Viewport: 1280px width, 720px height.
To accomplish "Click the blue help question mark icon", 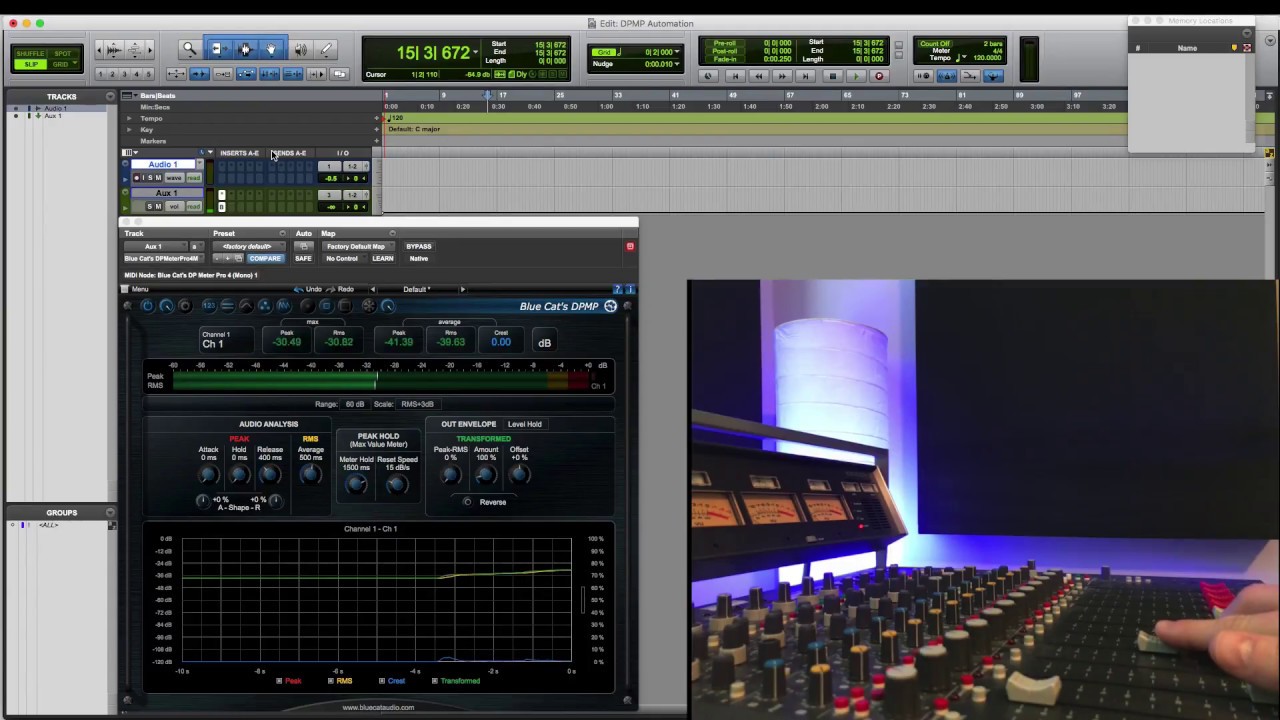I will pos(618,289).
